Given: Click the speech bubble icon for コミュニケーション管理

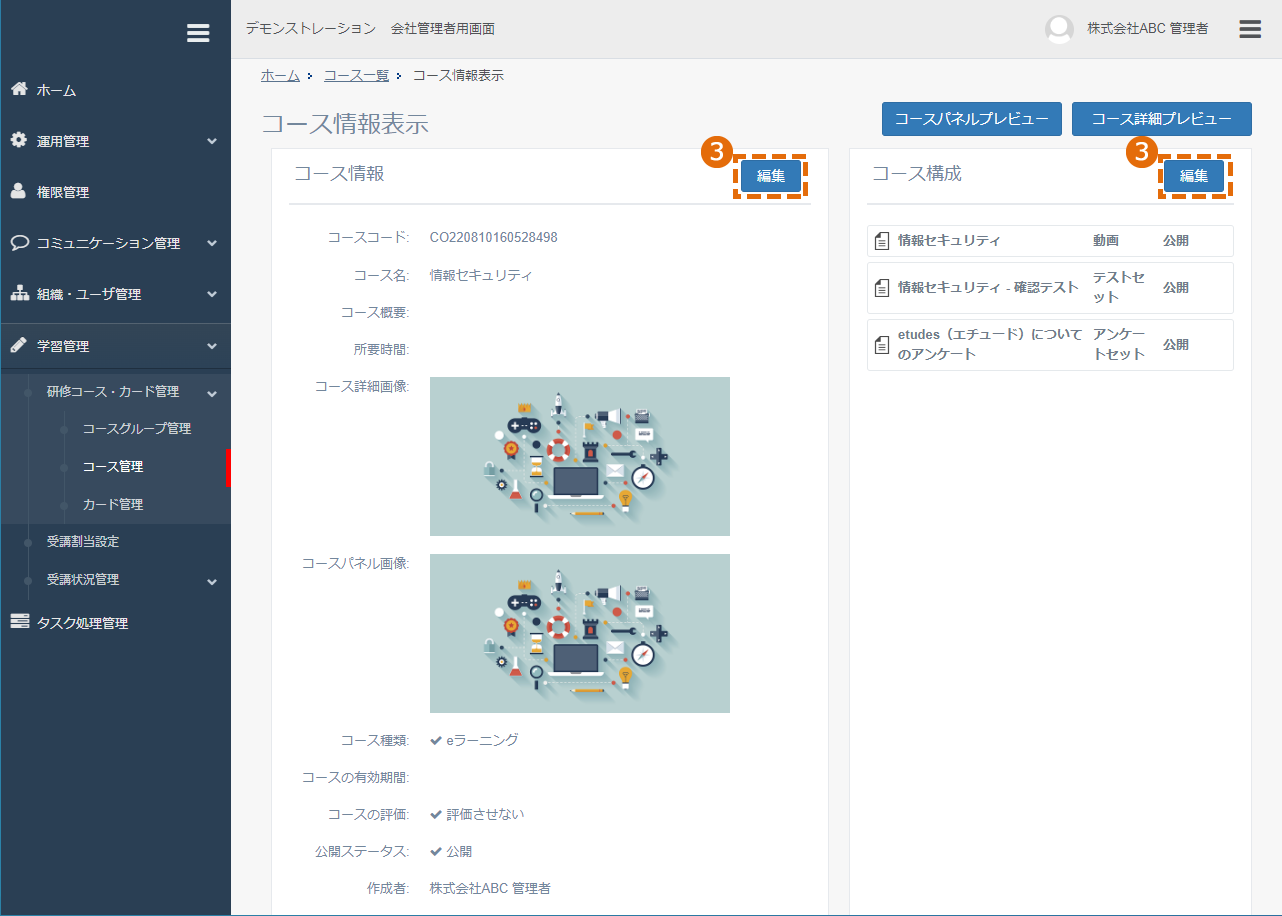Looking at the screenshot, I should coord(19,242).
